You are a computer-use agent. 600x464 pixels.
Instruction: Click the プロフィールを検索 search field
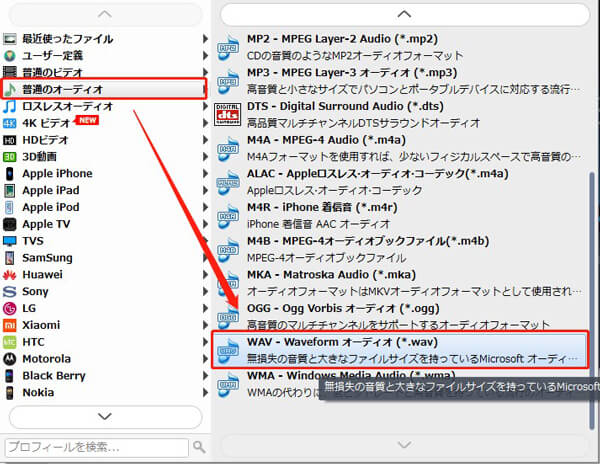(97, 447)
